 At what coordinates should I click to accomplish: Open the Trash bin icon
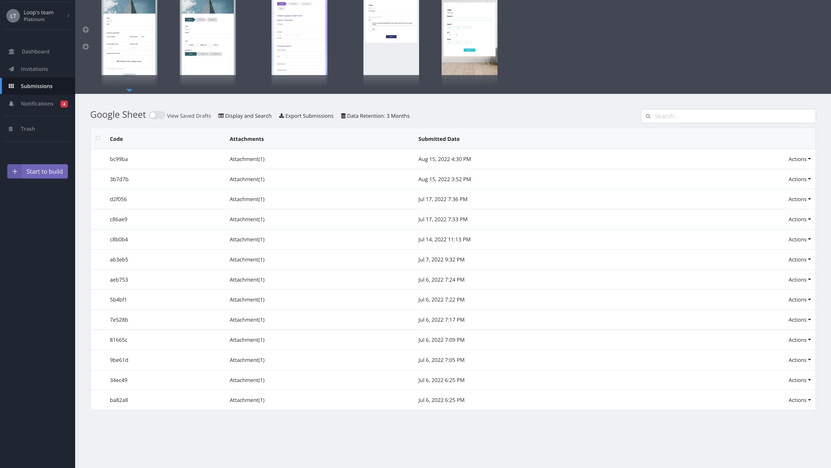point(12,129)
